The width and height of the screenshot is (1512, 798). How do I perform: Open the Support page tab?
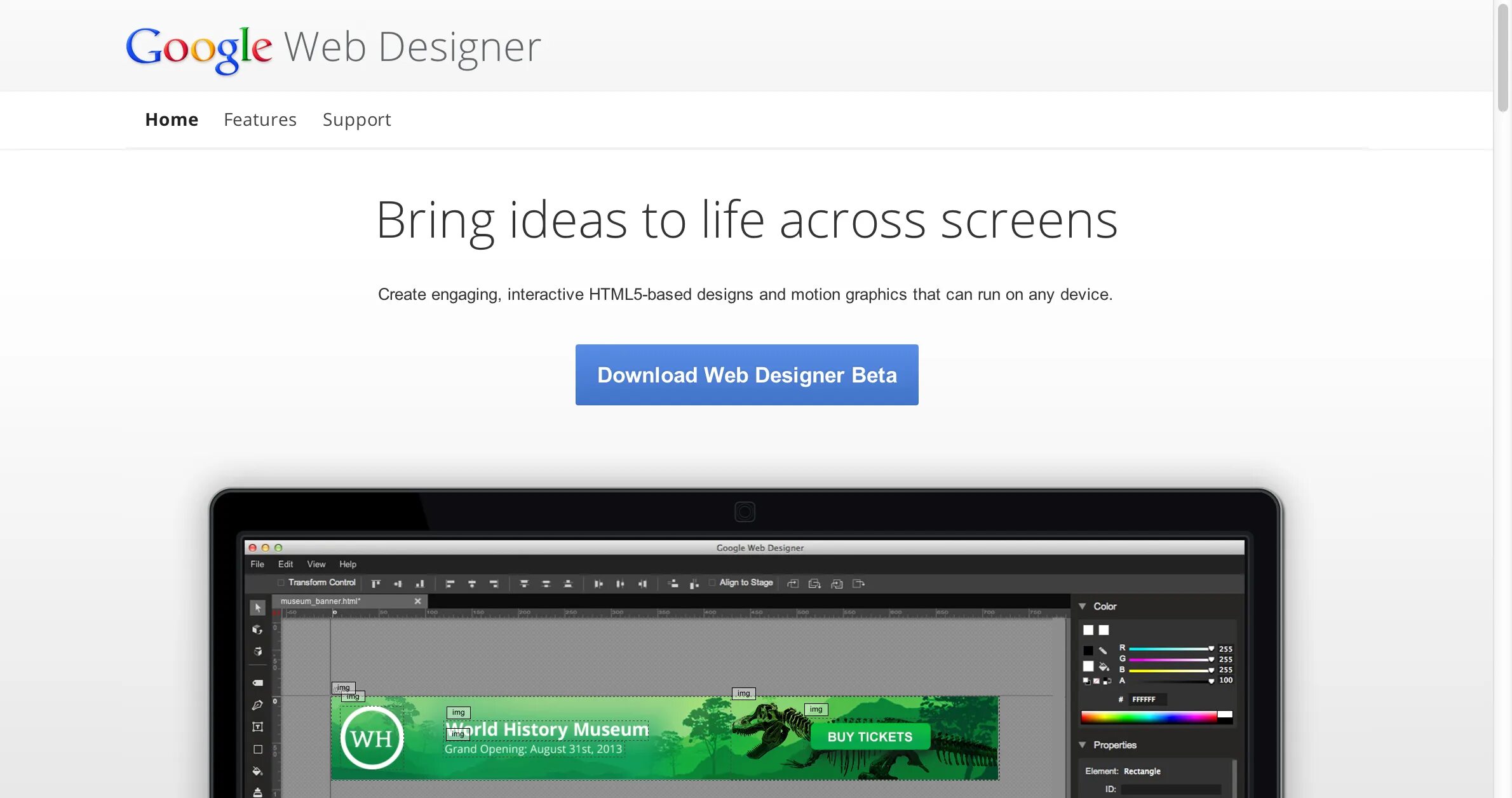click(356, 119)
